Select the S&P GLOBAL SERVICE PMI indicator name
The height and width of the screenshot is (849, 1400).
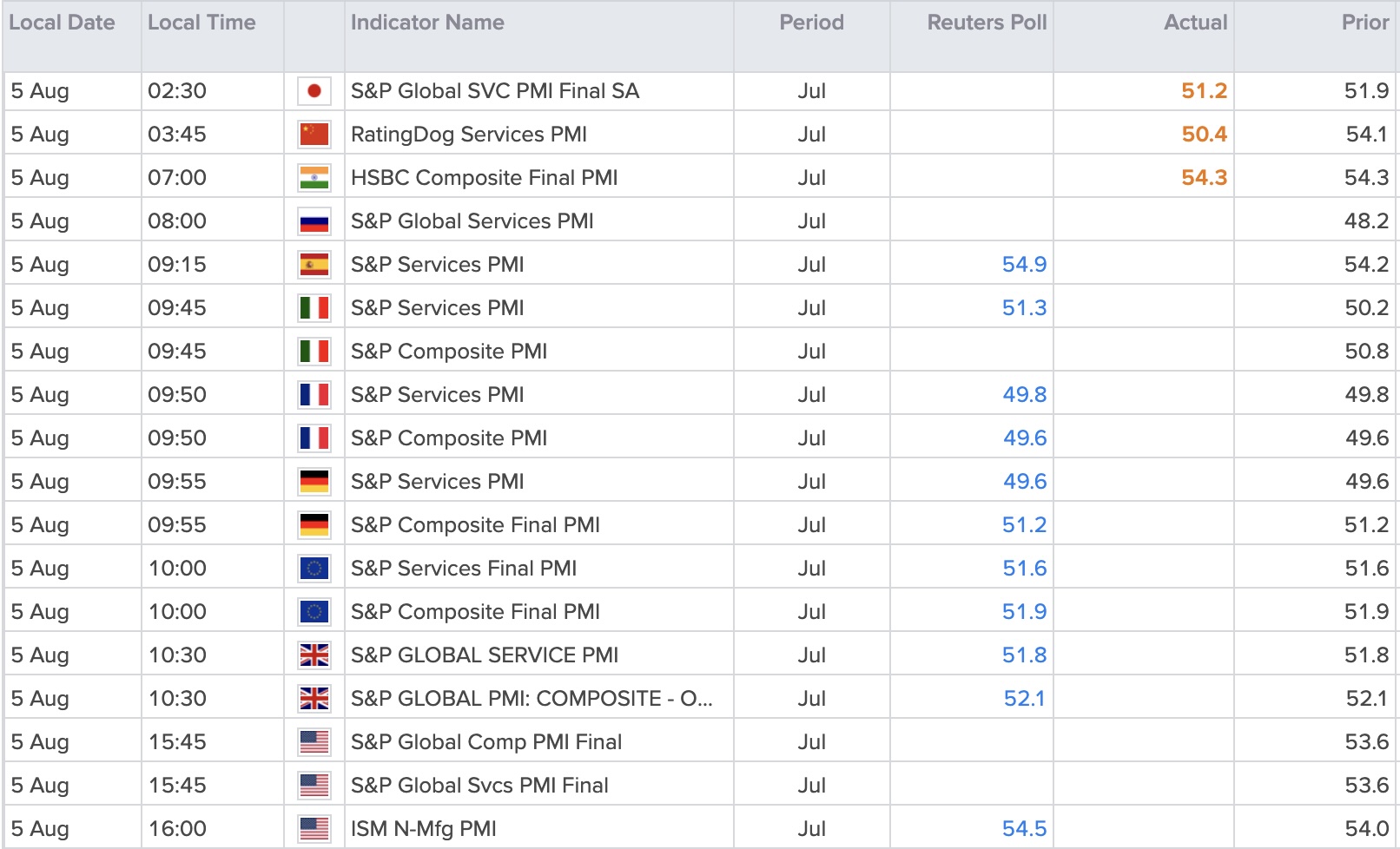(x=485, y=655)
